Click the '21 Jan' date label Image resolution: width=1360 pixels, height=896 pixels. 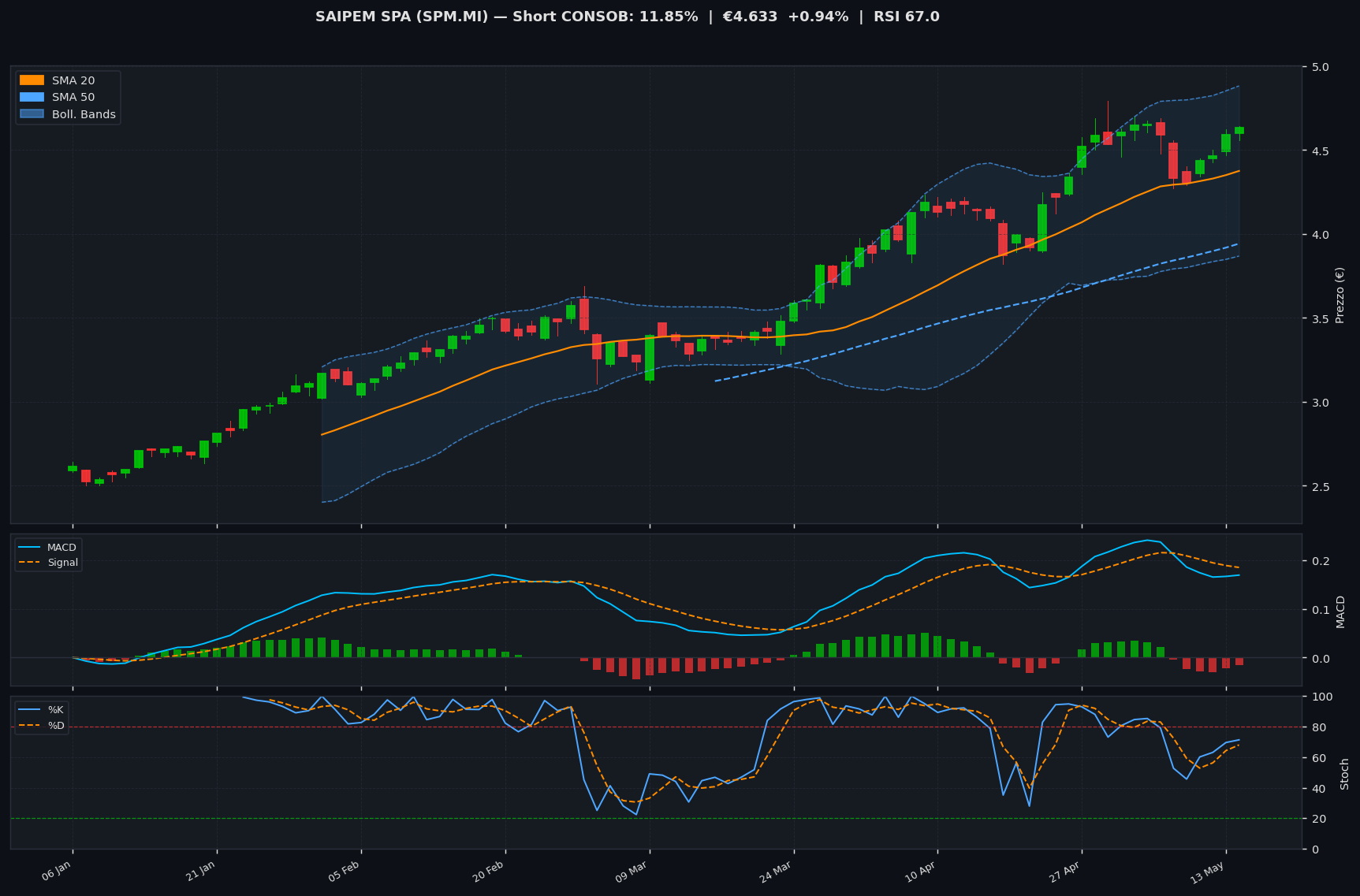201,871
